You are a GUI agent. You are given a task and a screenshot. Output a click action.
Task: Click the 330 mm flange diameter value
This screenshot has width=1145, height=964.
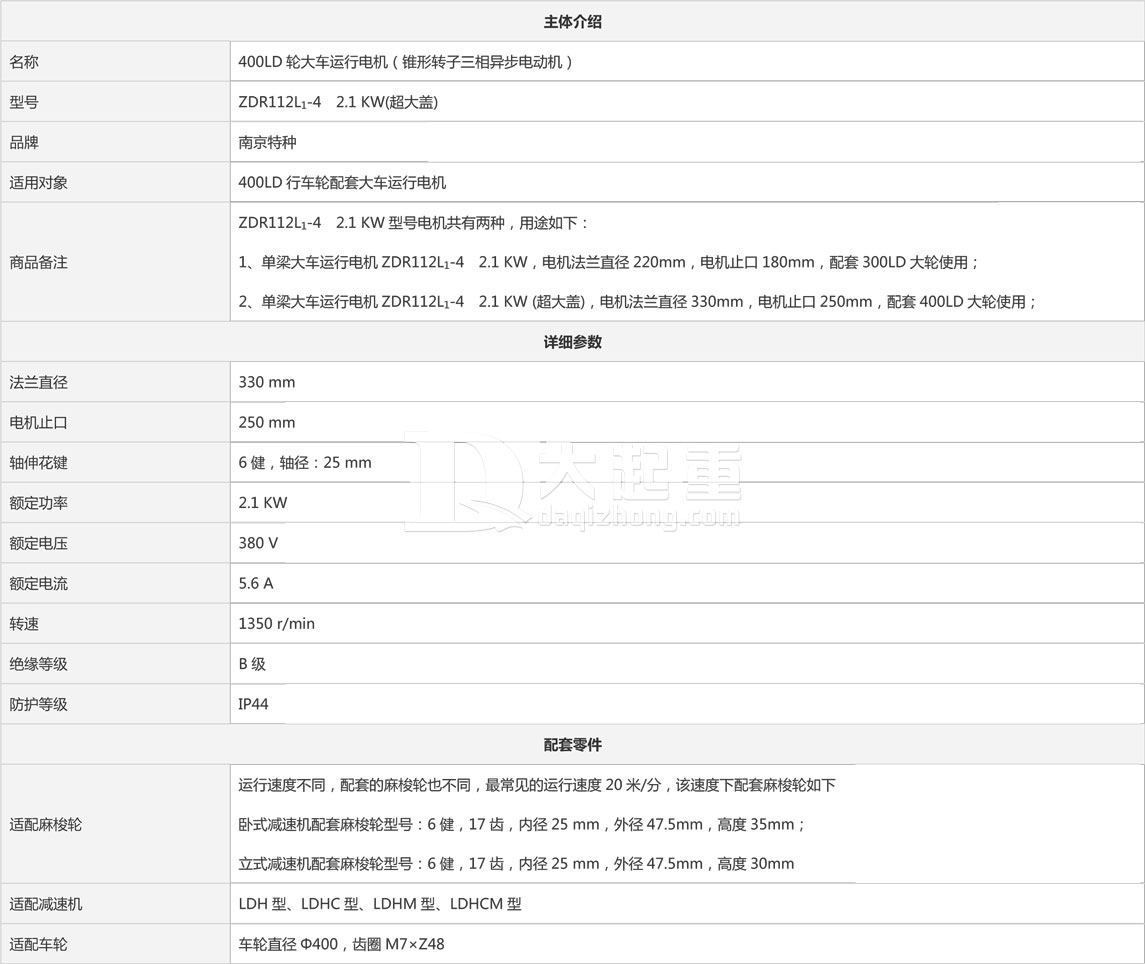pyautogui.click(x=267, y=382)
